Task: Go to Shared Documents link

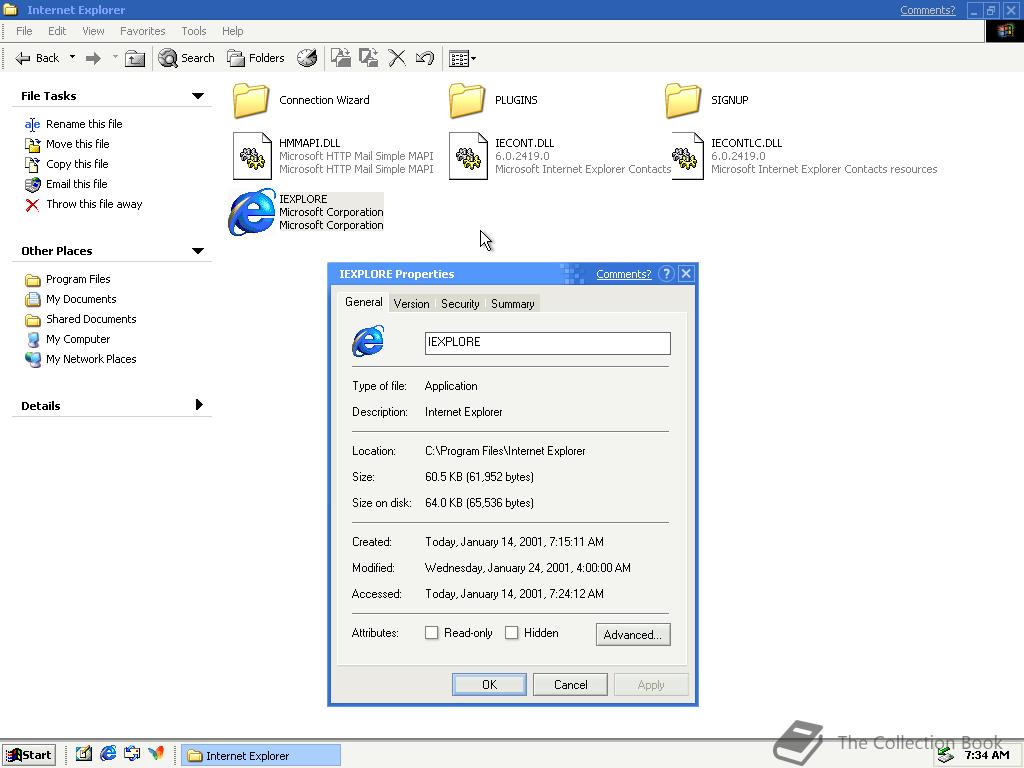Action: click(91, 319)
